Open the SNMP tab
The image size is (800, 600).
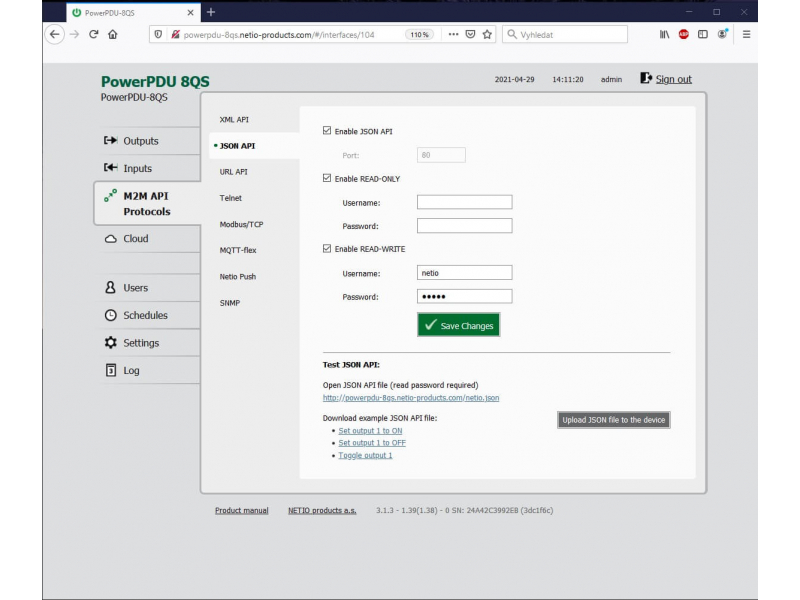click(x=230, y=303)
